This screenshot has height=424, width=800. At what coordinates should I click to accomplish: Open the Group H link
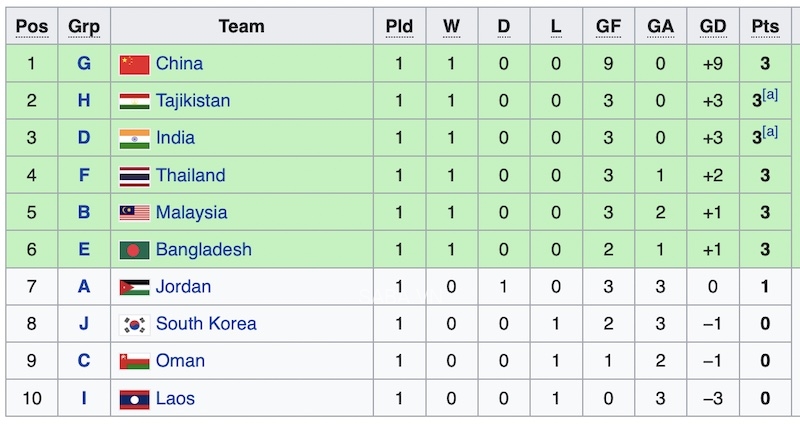pos(84,101)
